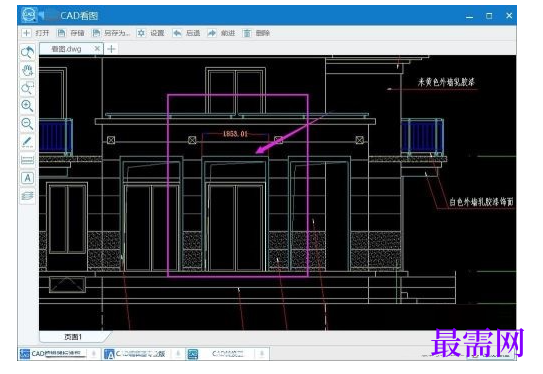
Task: Click second CAD editor promo link
Action: [x=135, y=354]
